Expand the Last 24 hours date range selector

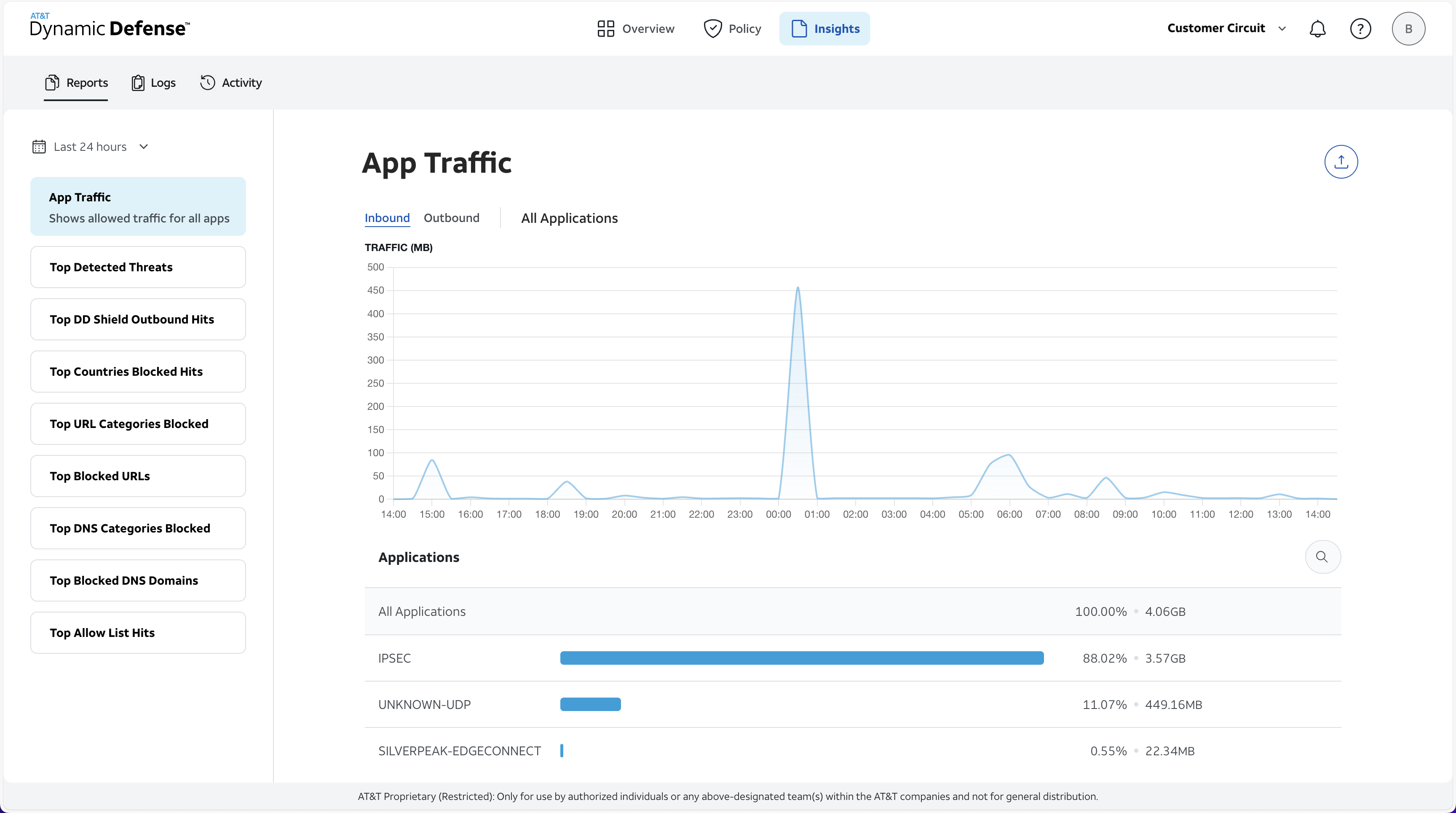(x=91, y=146)
